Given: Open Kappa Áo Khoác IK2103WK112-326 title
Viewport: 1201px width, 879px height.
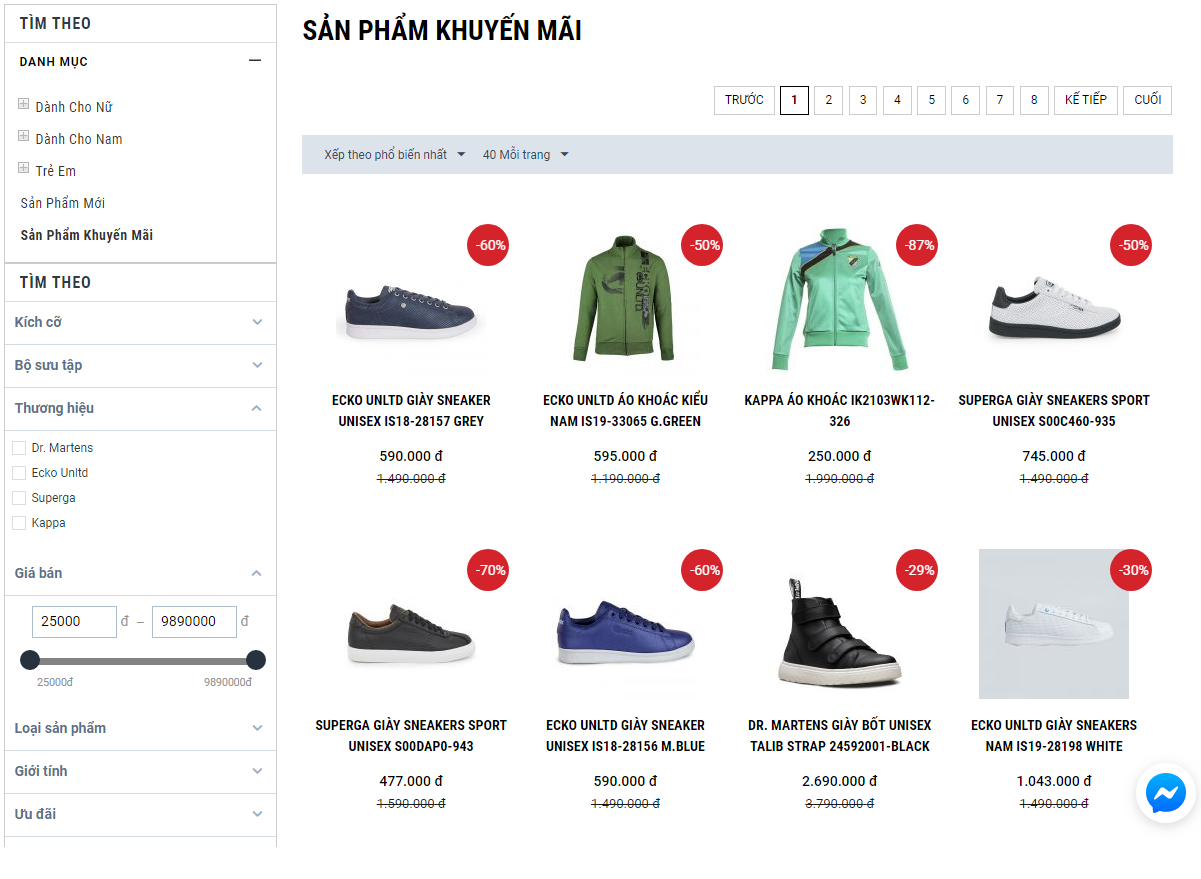Looking at the screenshot, I should [x=840, y=411].
